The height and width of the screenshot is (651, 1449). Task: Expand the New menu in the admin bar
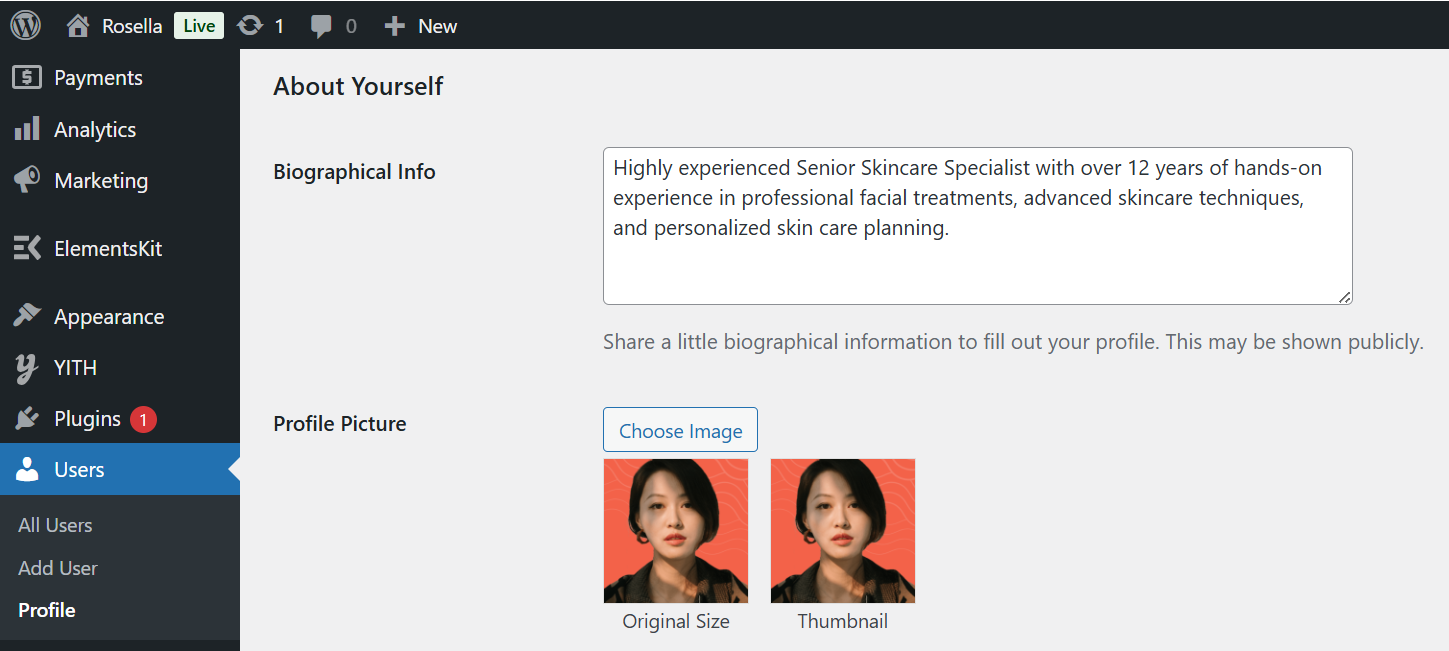(420, 25)
